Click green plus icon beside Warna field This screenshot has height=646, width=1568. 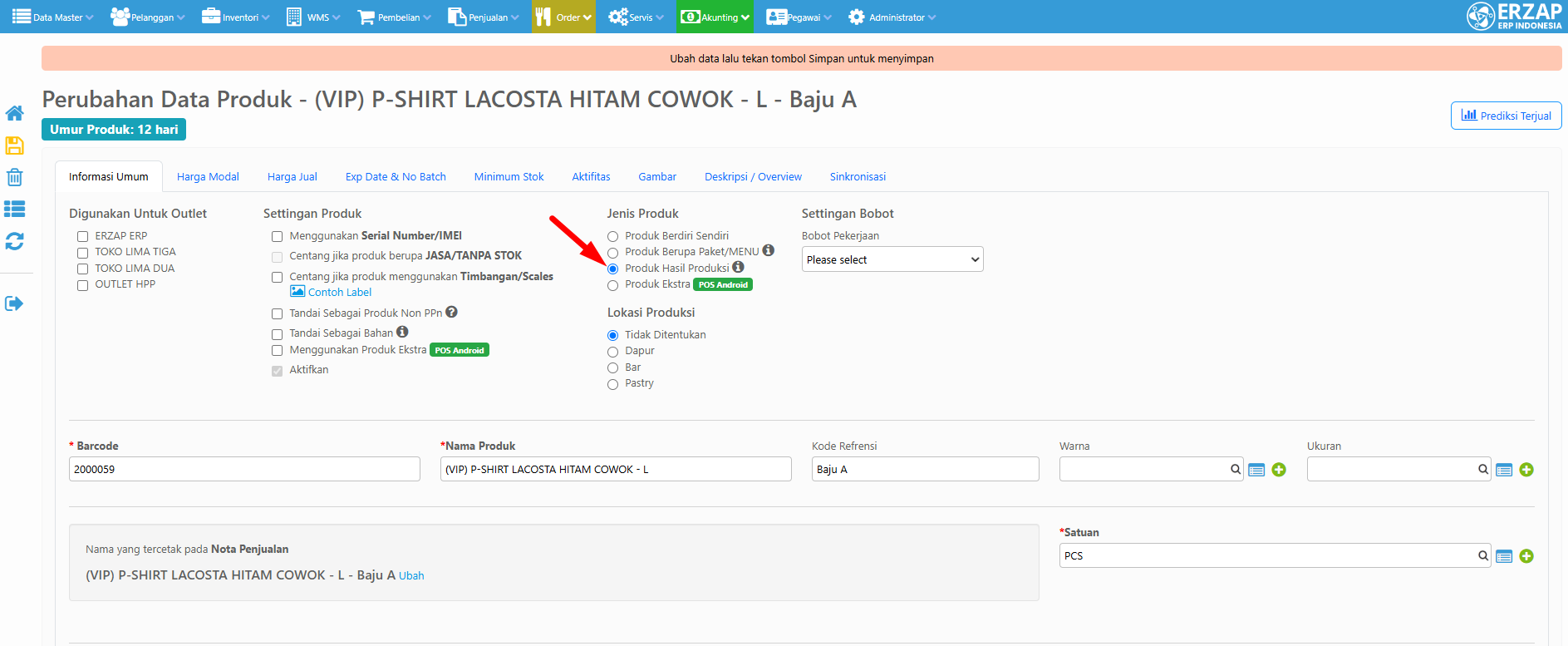pos(1279,470)
